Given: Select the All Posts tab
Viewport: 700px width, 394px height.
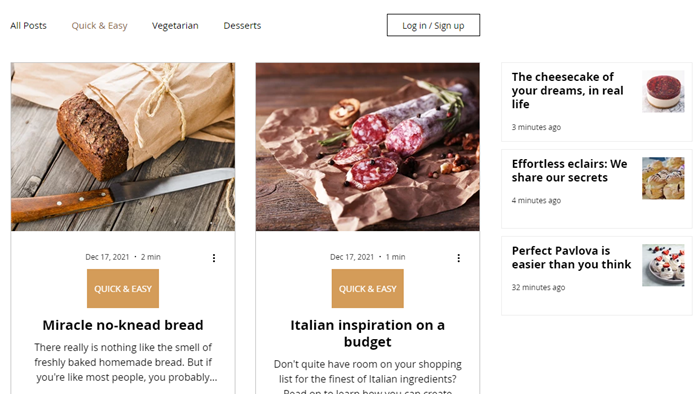Looking at the screenshot, I should (29, 25).
